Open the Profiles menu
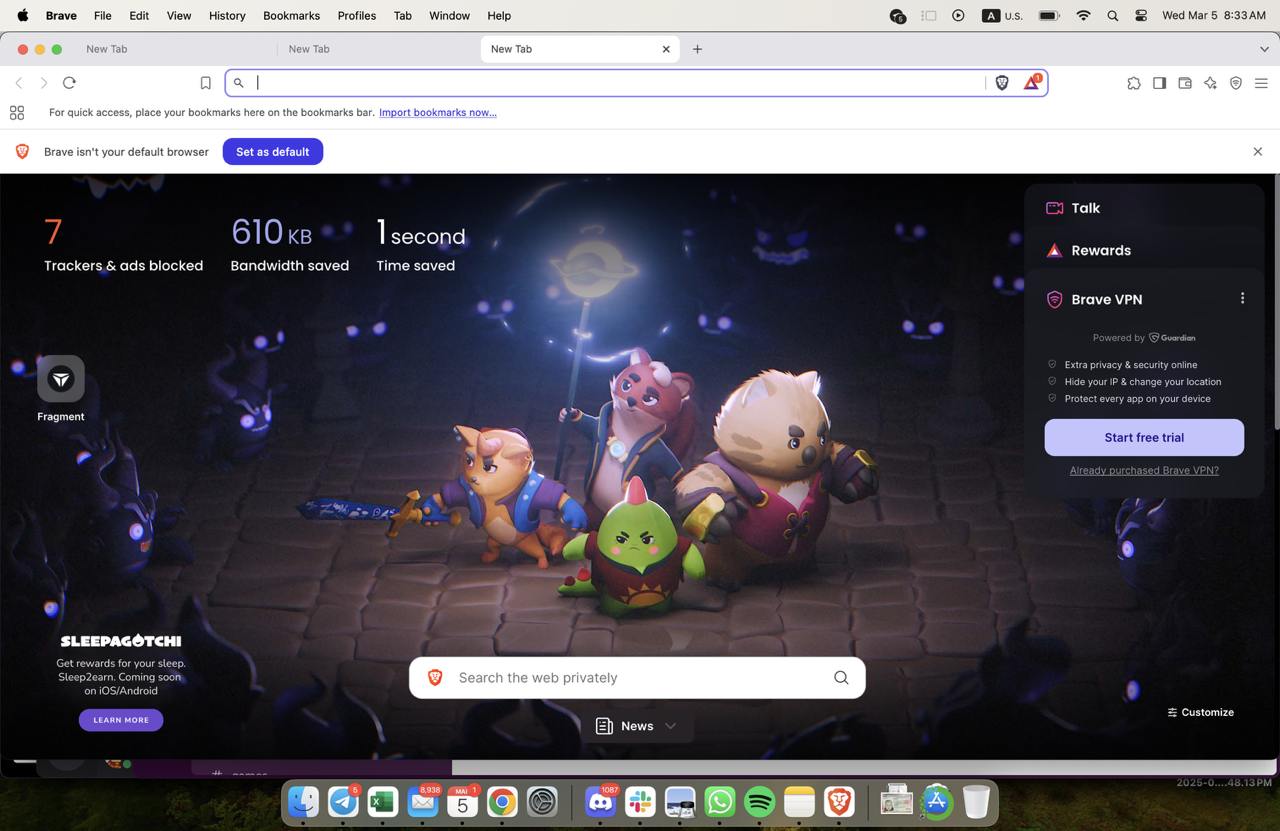This screenshot has height=831, width=1280. pos(356,15)
